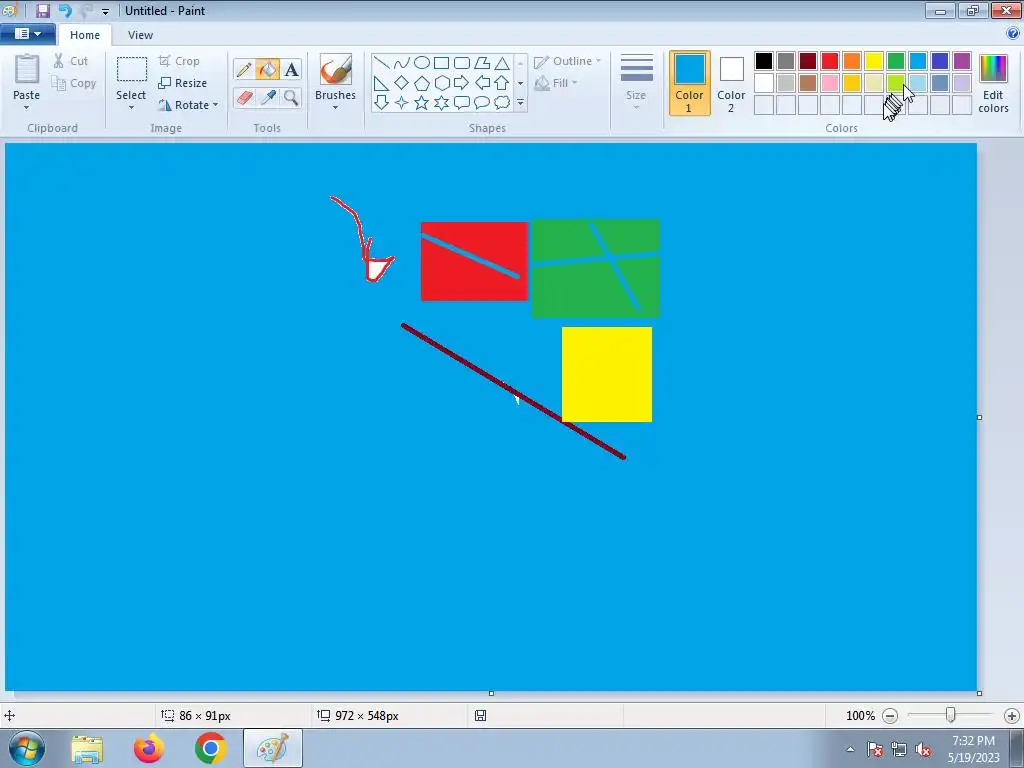Viewport: 1024px width, 768px height.
Task: Choose the Left arrow shape
Action: 482,83
